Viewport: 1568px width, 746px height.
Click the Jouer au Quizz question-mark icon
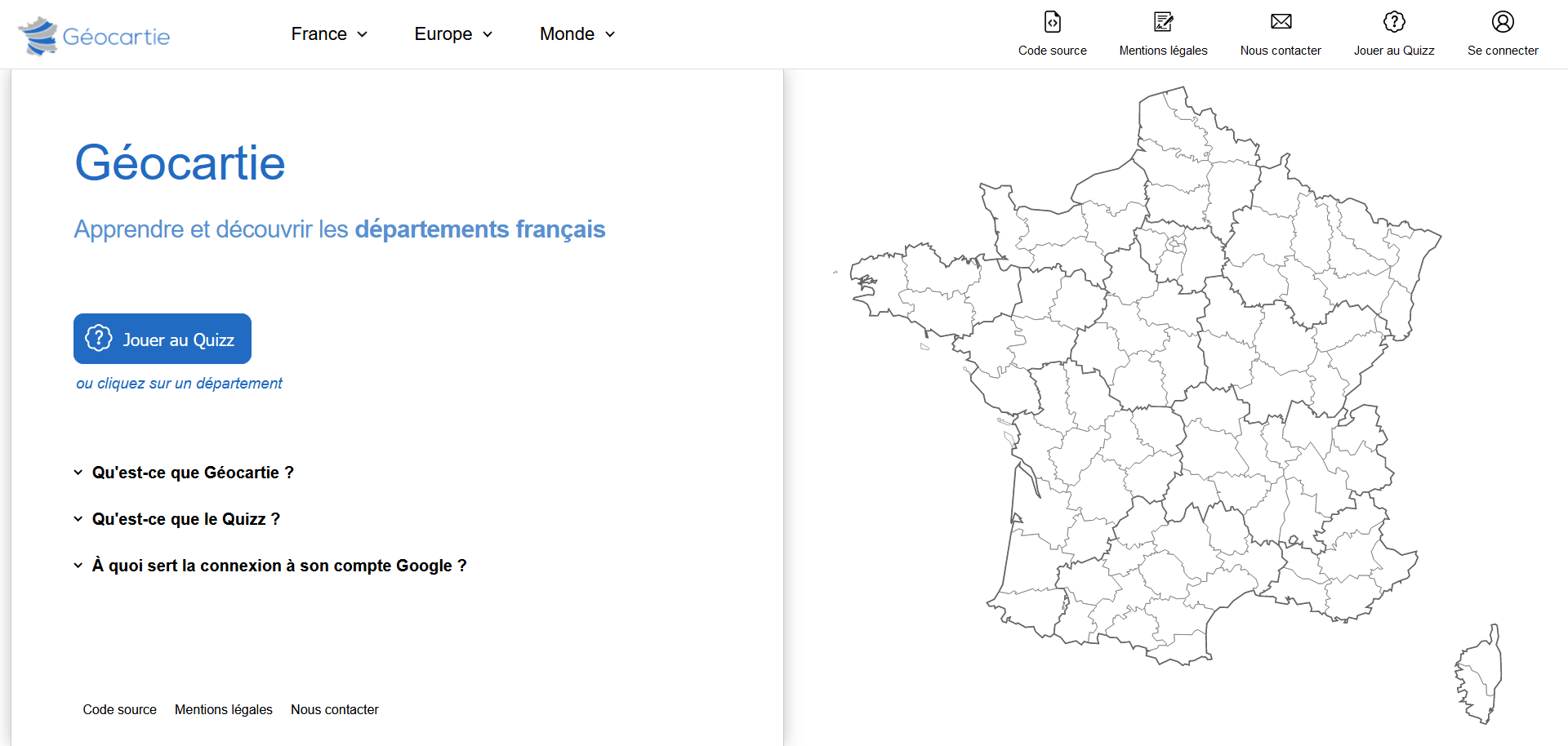tap(1394, 22)
